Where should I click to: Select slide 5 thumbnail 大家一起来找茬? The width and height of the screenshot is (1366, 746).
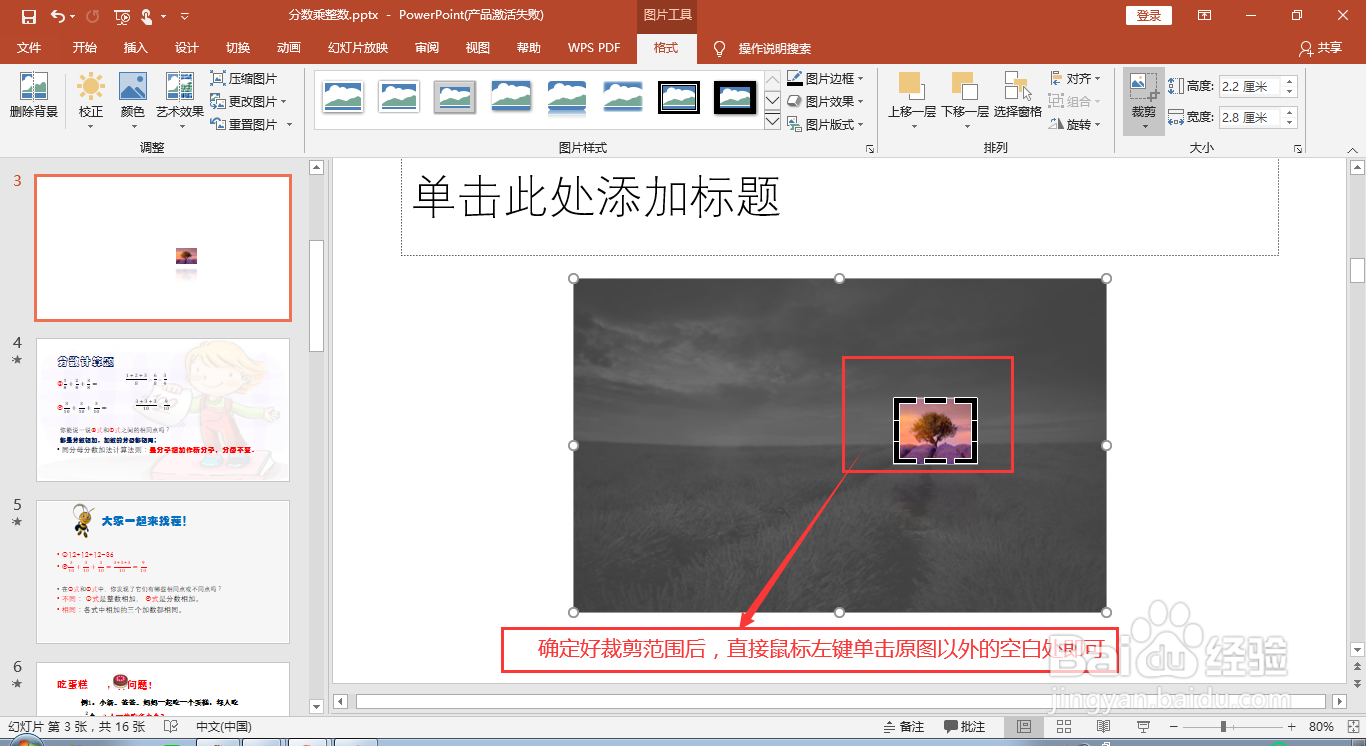[163, 572]
